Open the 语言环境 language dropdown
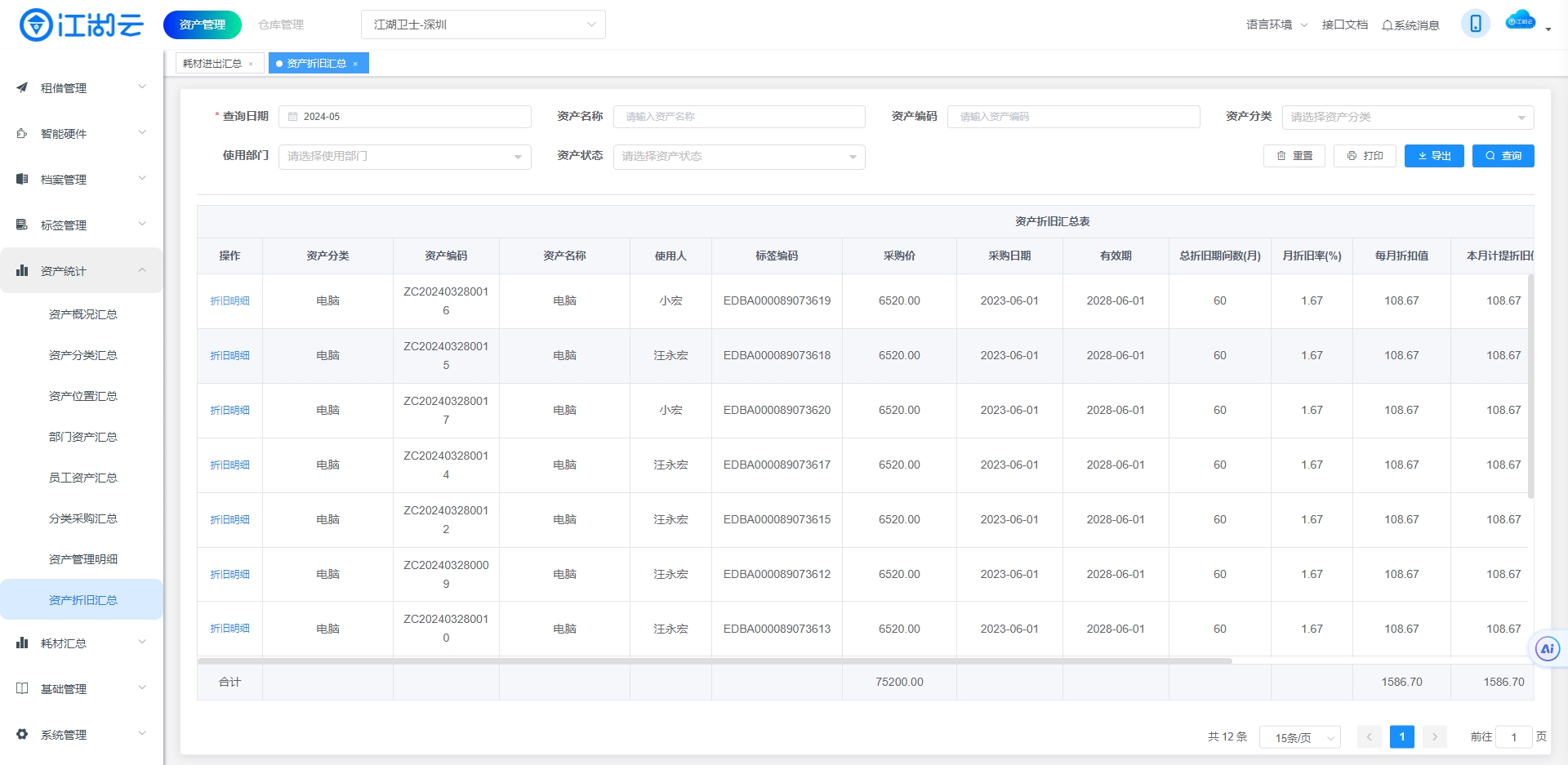The width and height of the screenshot is (1568, 765). pyautogui.click(x=1276, y=24)
